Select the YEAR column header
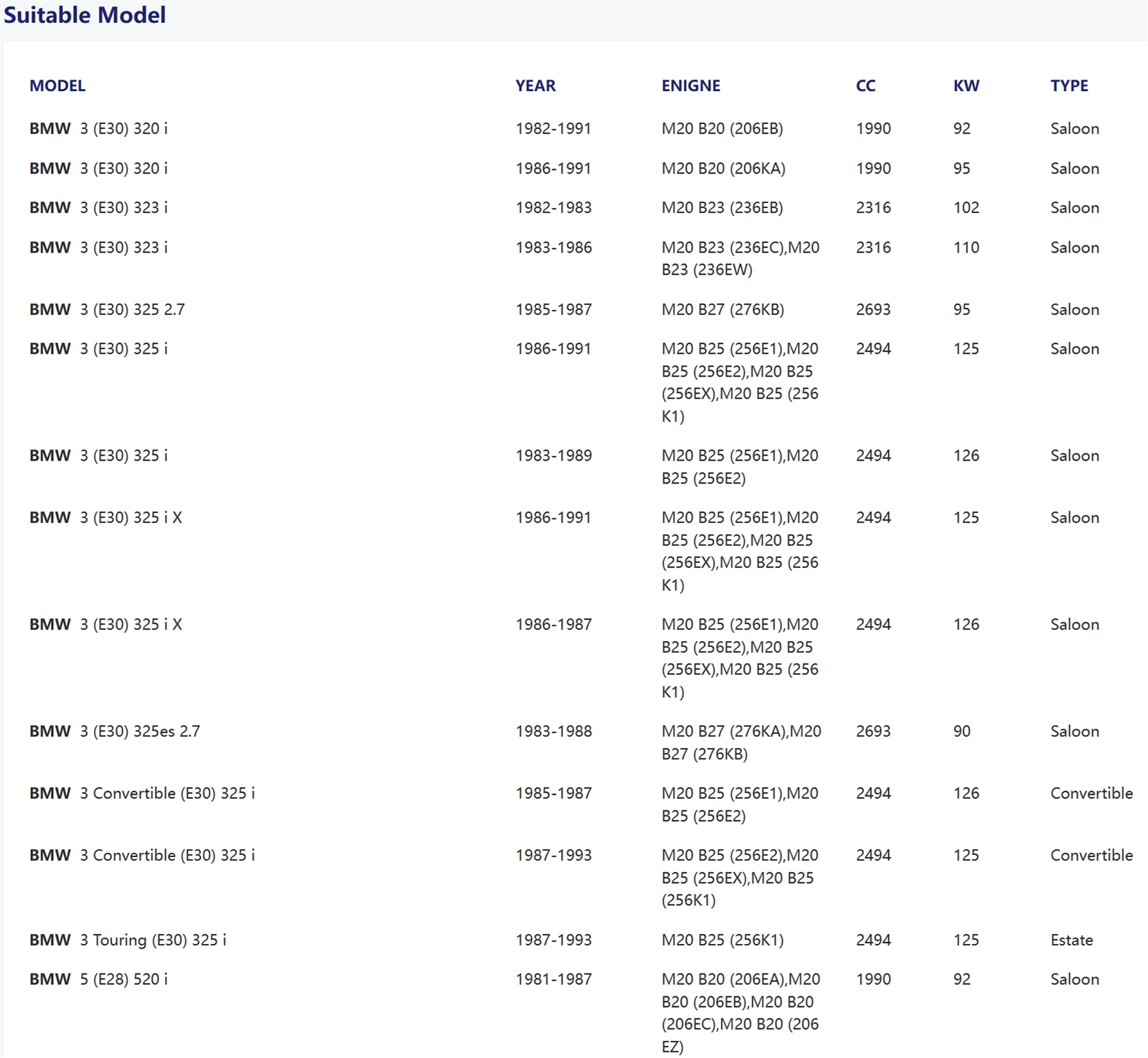The height and width of the screenshot is (1058, 1148). click(x=535, y=86)
